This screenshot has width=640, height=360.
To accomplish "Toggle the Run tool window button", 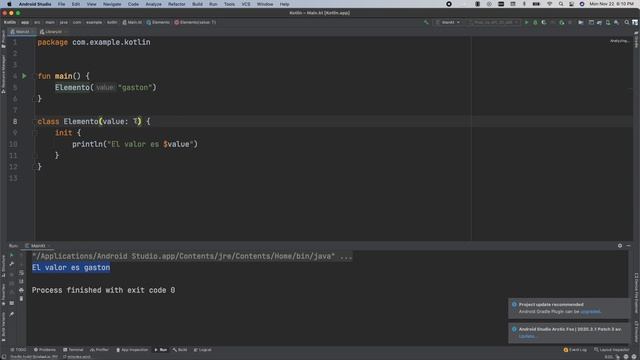I will 161,350.
